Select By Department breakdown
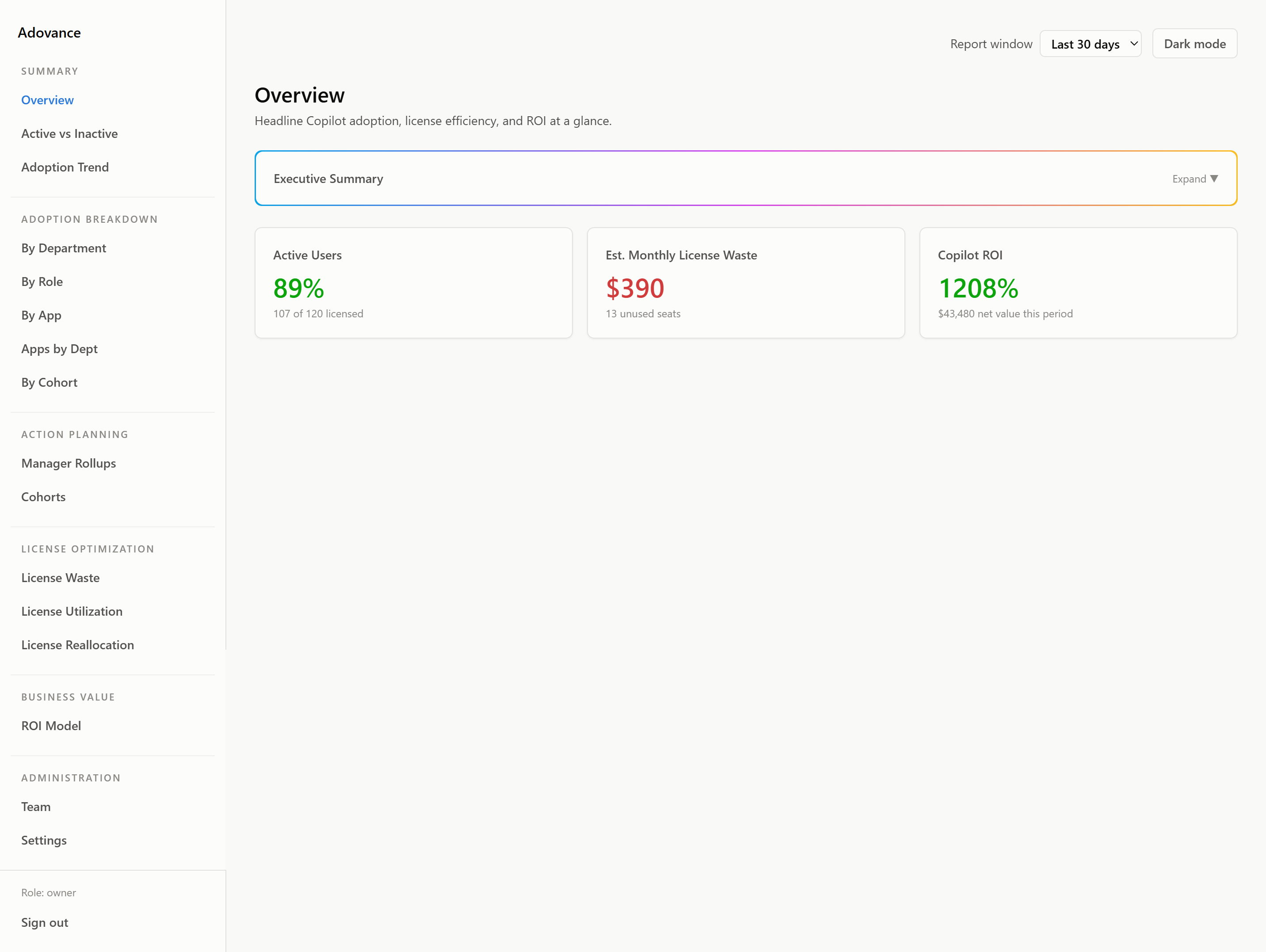Image resolution: width=1266 pixels, height=952 pixels. 64,248
